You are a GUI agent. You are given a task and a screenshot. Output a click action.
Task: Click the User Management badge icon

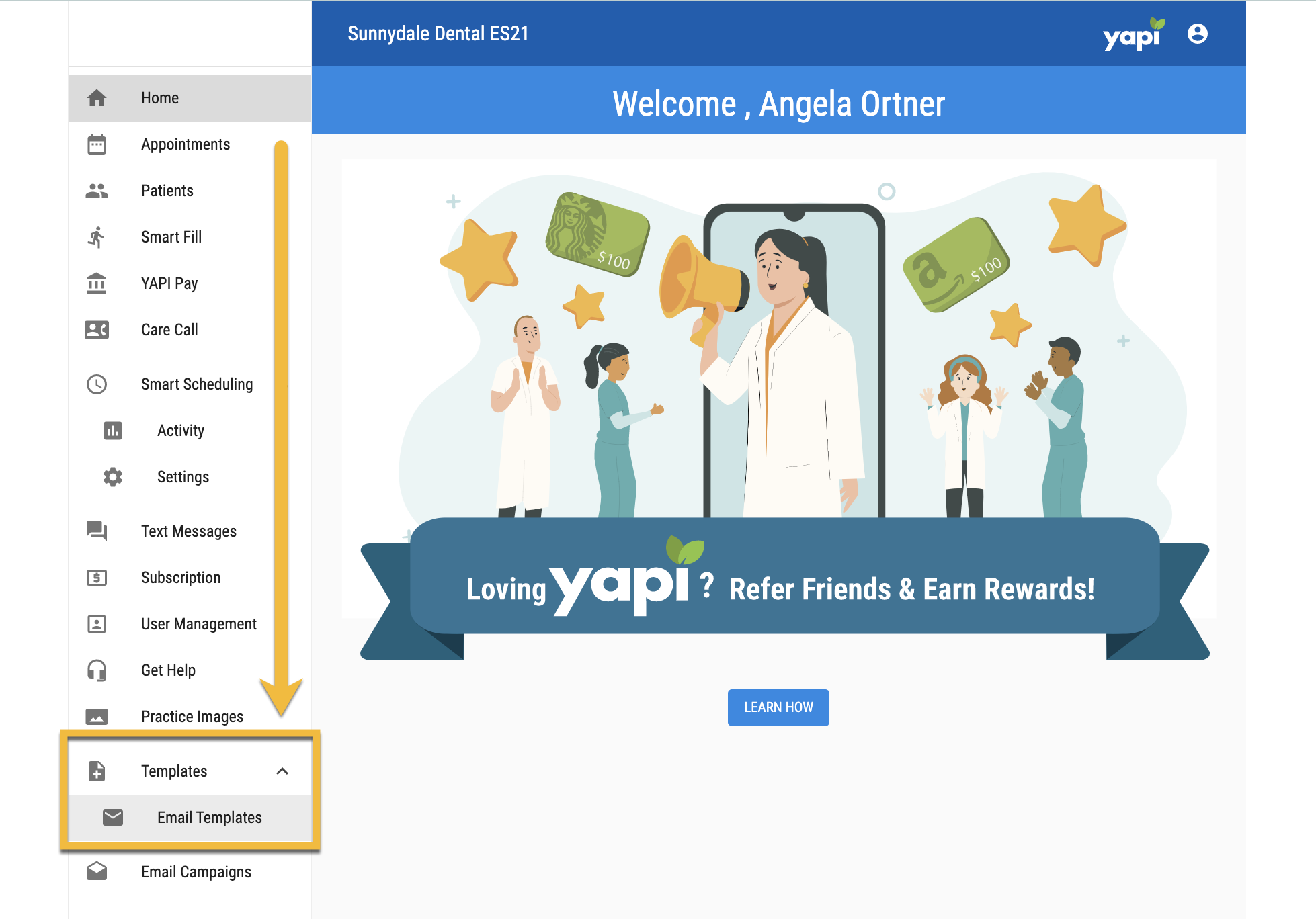pyautogui.click(x=97, y=624)
